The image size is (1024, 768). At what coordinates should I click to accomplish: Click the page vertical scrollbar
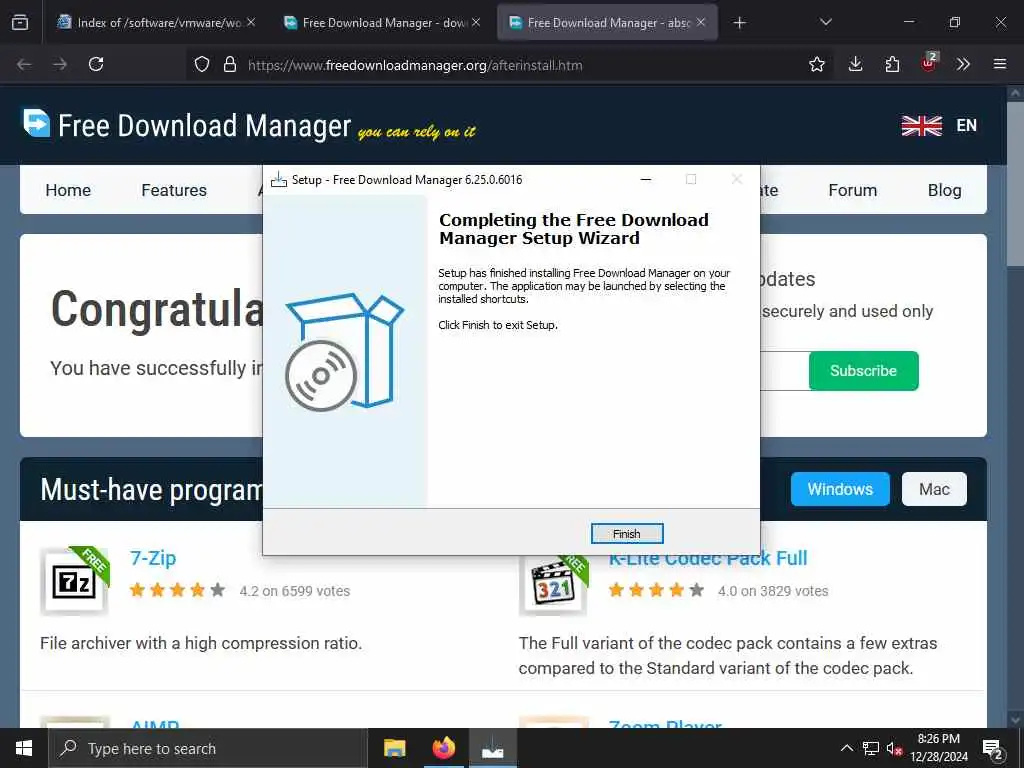point(1015,183)
